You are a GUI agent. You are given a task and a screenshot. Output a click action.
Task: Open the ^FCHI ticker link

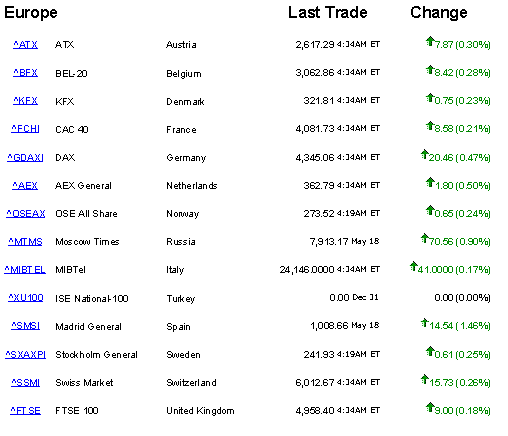click(x=25, y=129)
